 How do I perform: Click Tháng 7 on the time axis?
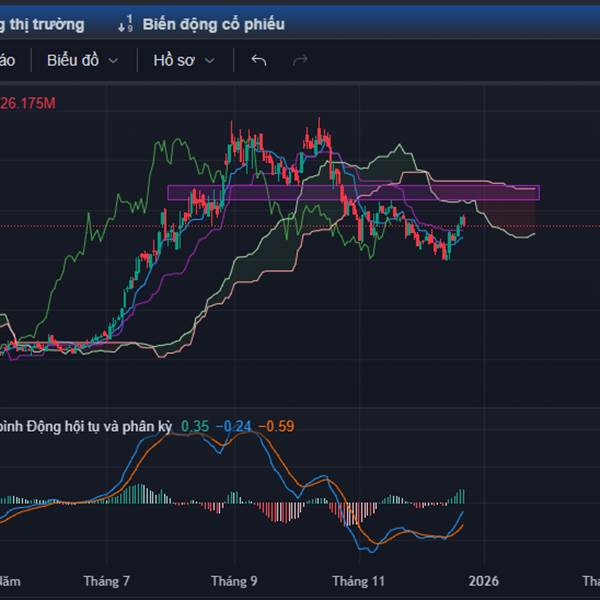point(107,580)
